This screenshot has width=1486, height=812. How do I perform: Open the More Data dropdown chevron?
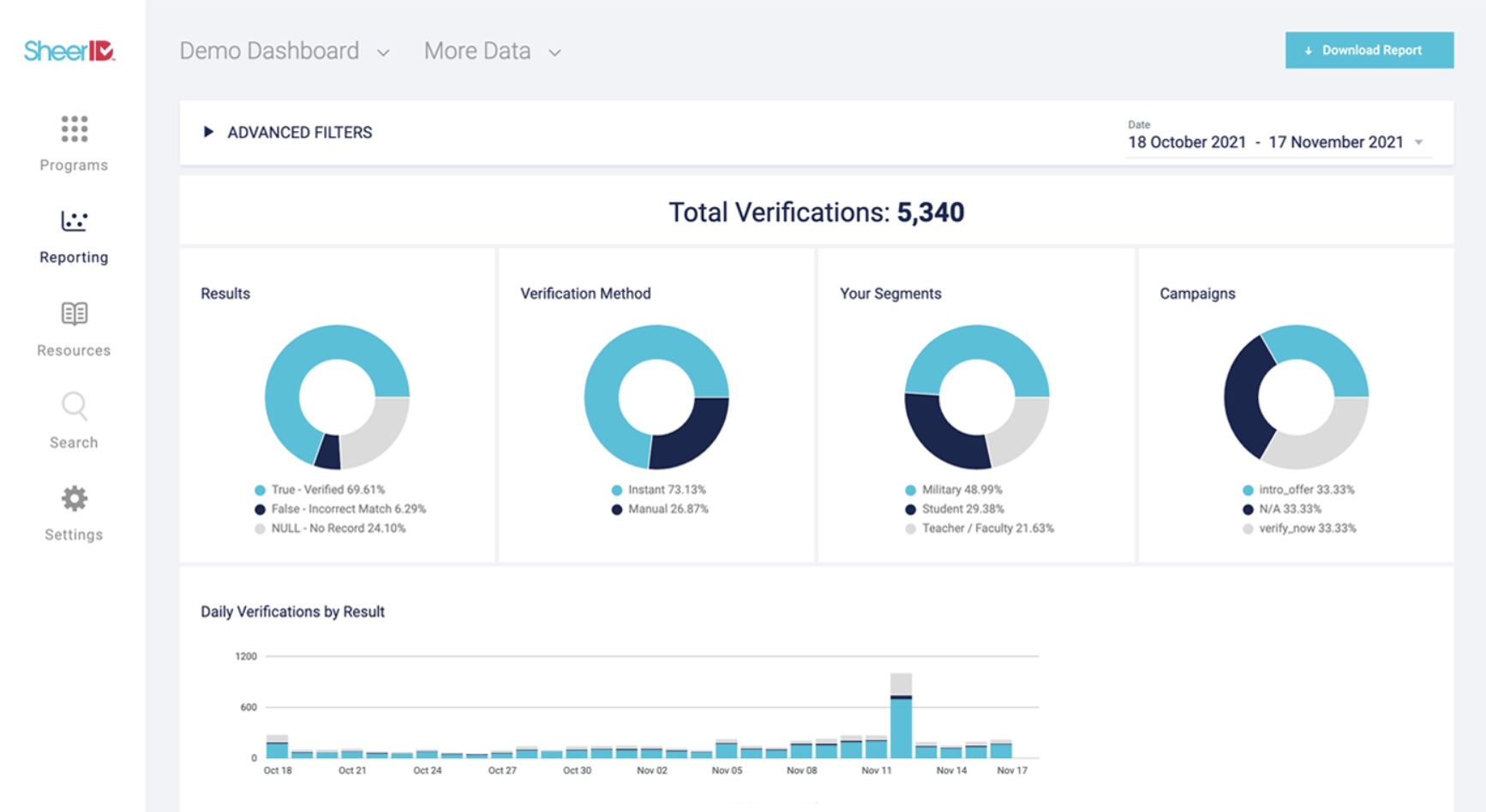(554, 53)
